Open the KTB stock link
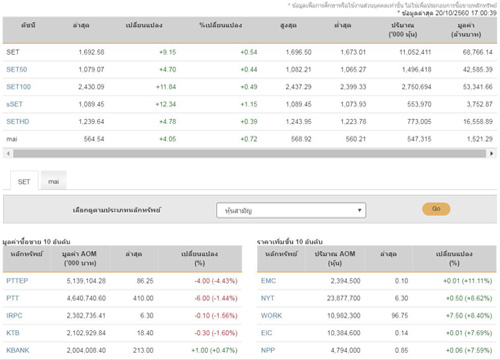The width and height of the screenshot is (500, 360). tap(13, 333)
